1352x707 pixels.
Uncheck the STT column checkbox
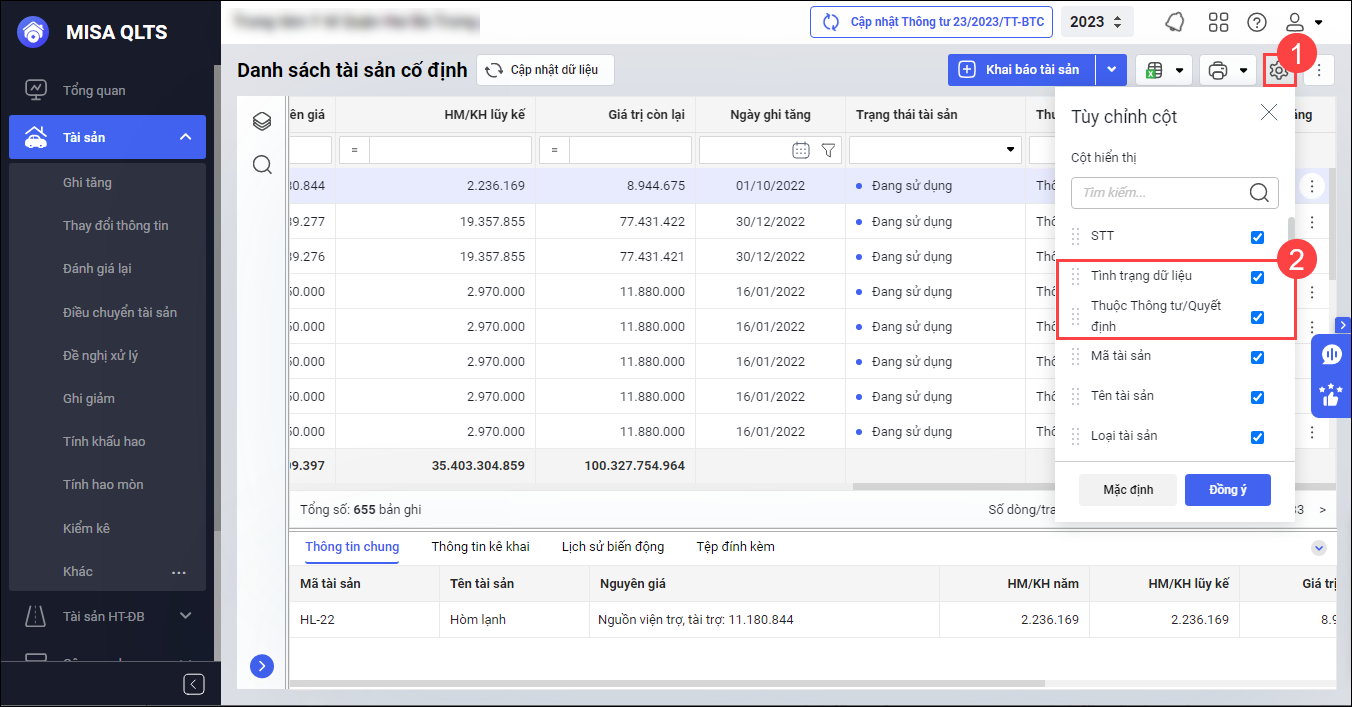[1257, 237]
